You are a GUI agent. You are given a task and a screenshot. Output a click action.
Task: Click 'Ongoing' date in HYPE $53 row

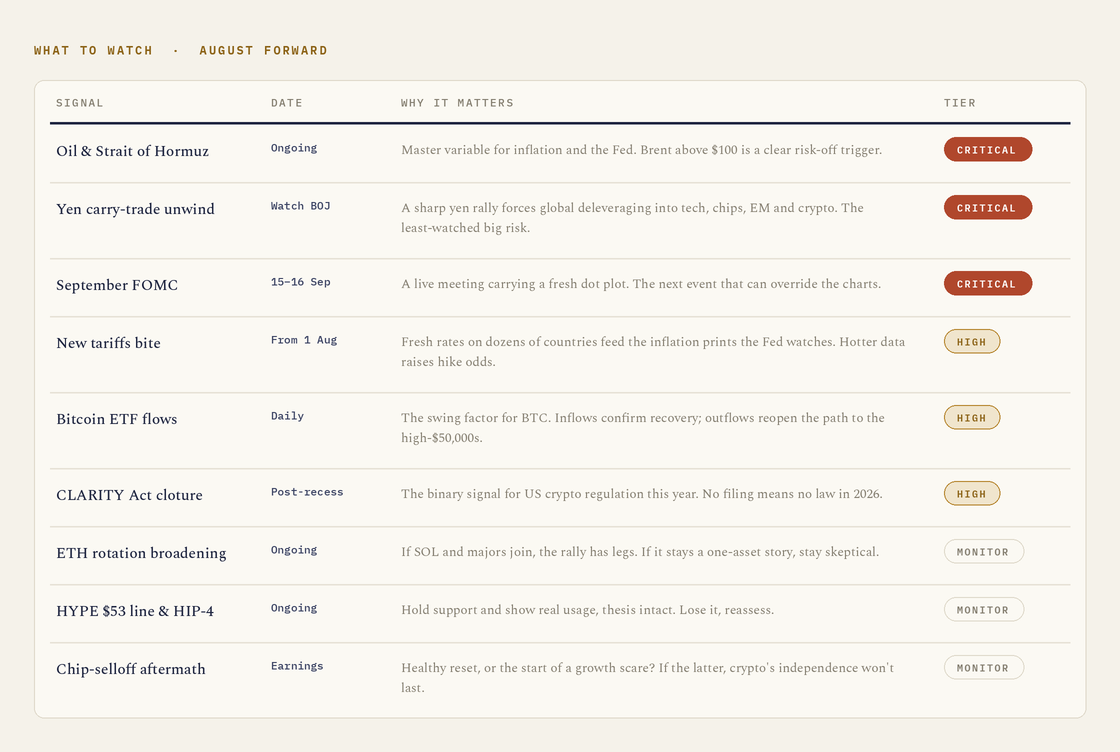tap(294, 608)
